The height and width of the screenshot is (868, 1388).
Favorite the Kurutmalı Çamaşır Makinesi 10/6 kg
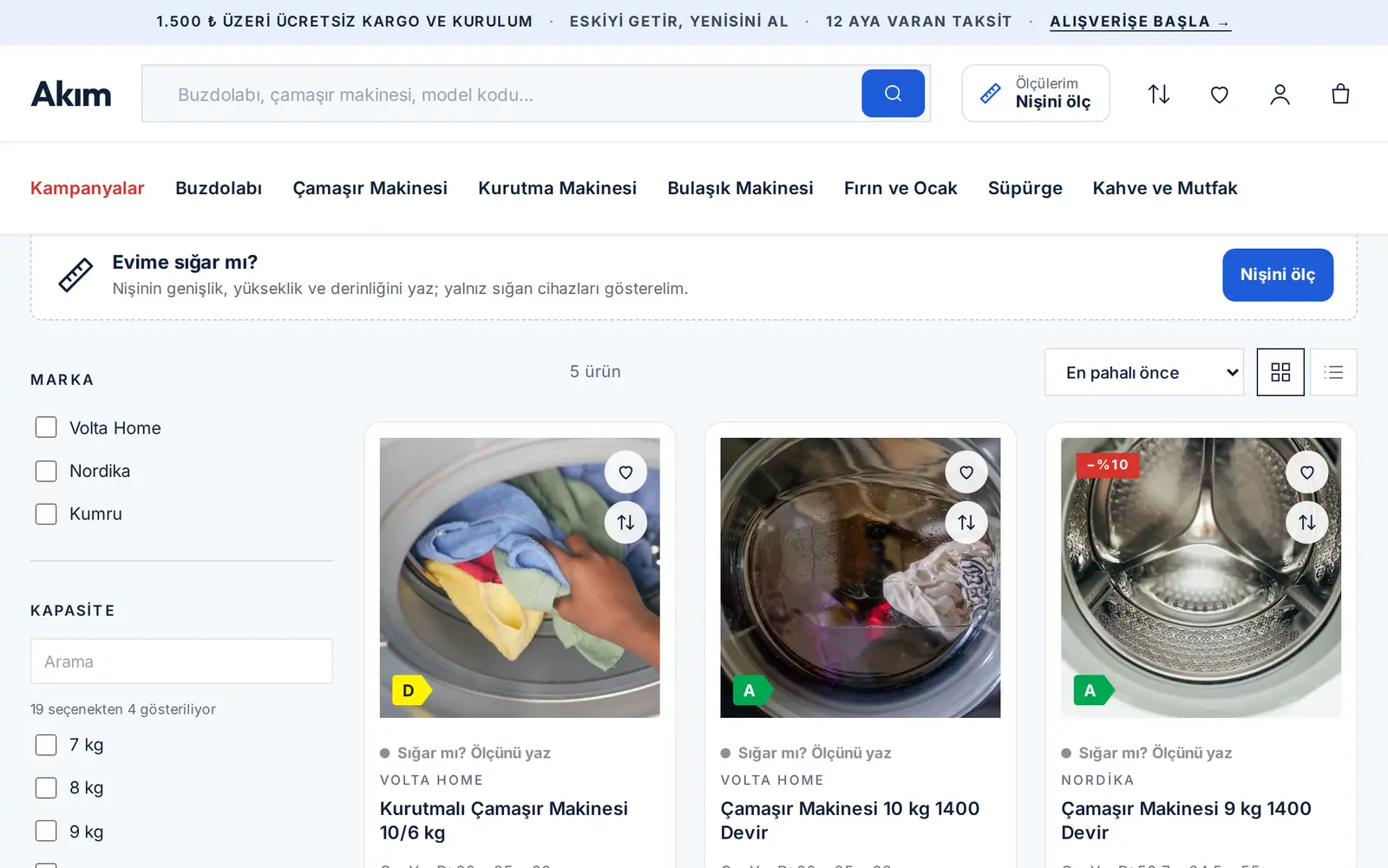point(625,473)
